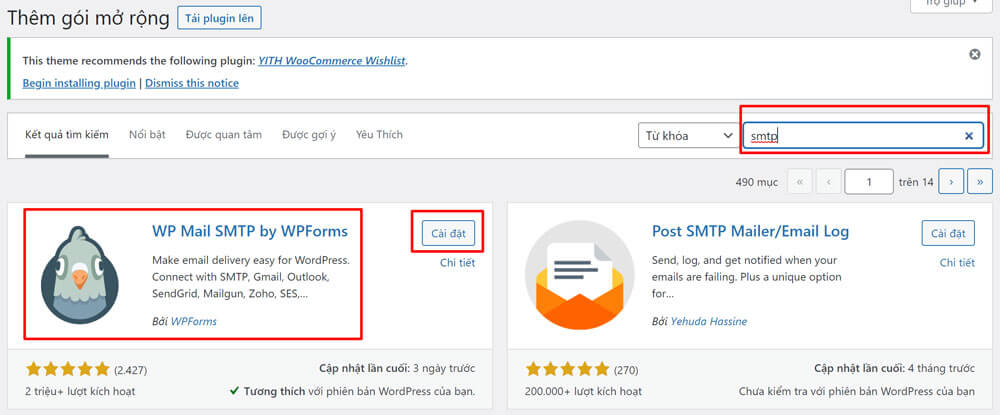
Task: Click the Tương thích compatibility checkmark text
Action: point(353,391)
